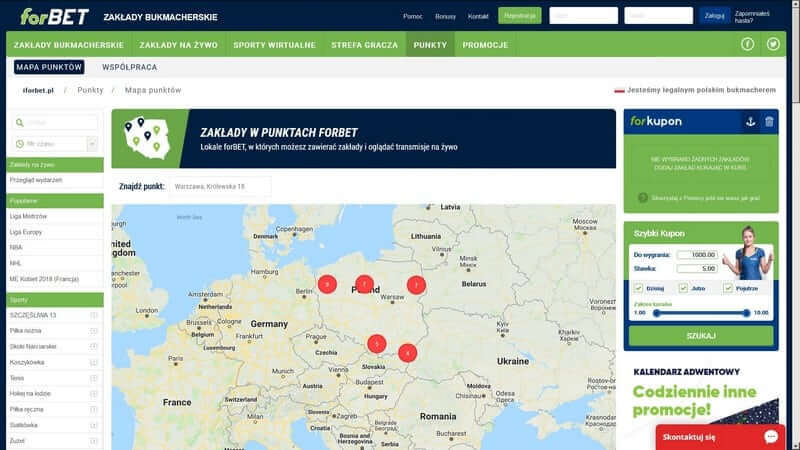Open STREFA GRACZA menu item
The height and width of the screenshot is (450, 800).
(364, 45)
